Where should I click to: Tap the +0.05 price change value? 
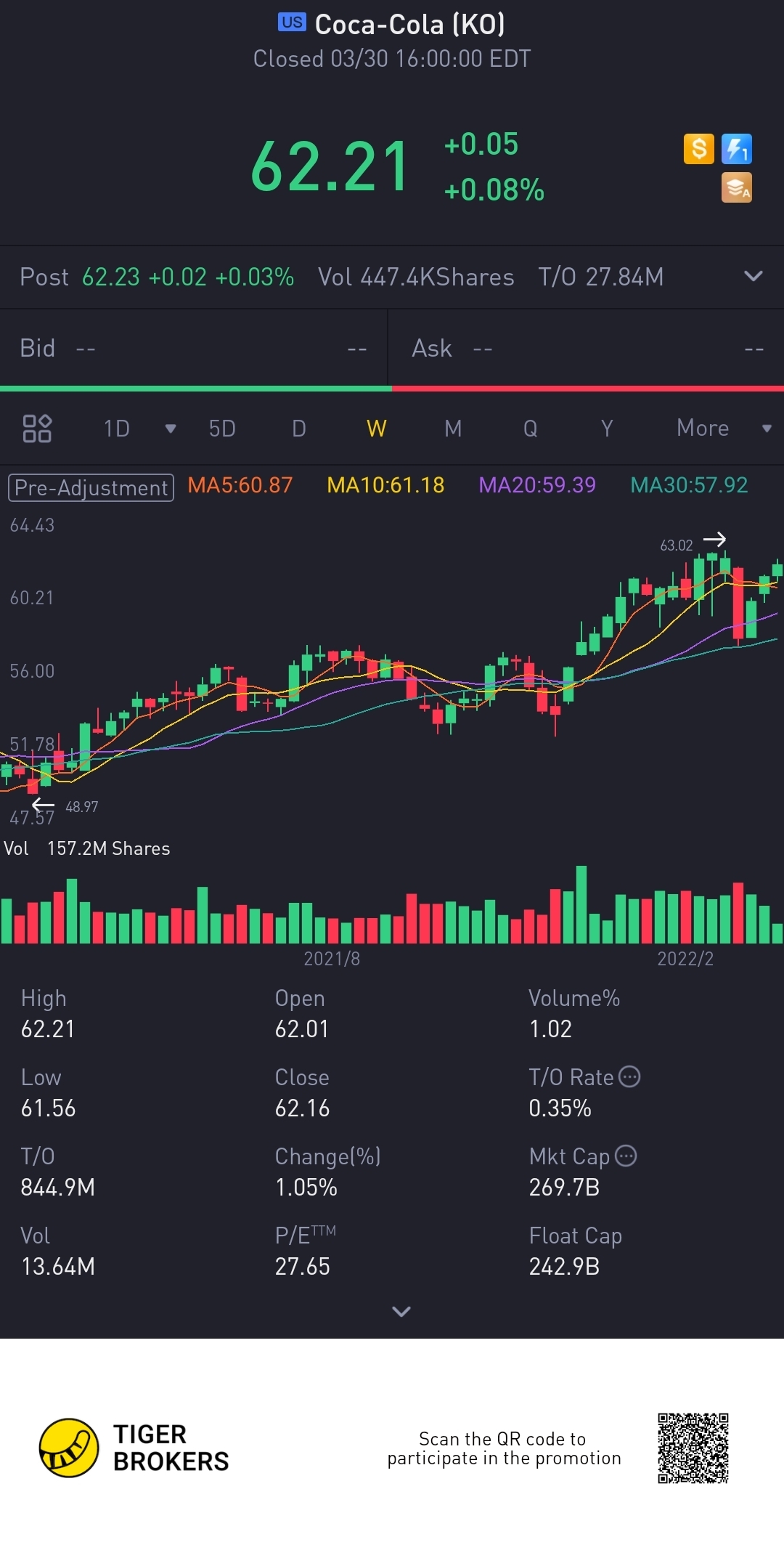481,145
